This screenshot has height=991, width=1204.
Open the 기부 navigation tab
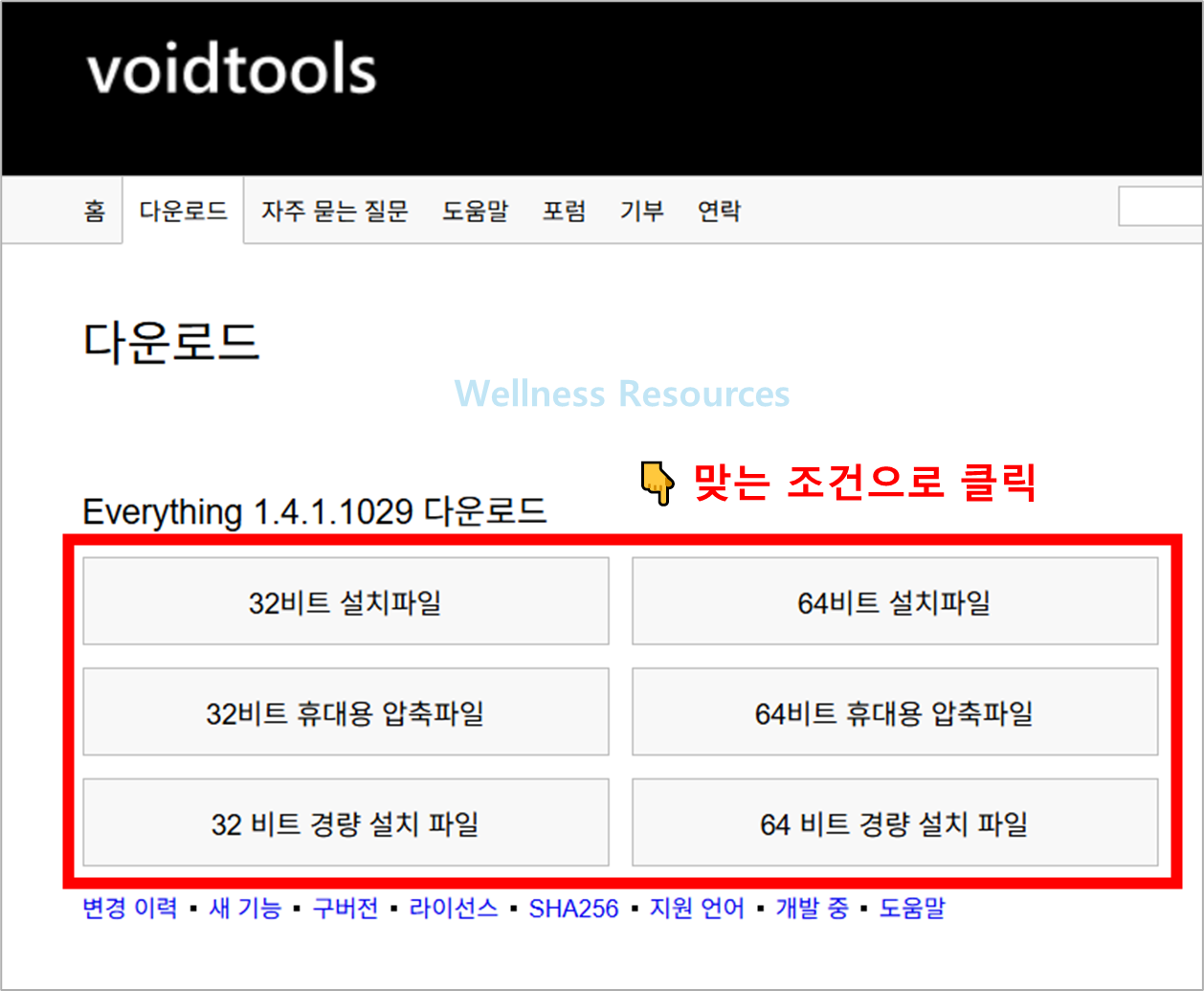(641, 211)
